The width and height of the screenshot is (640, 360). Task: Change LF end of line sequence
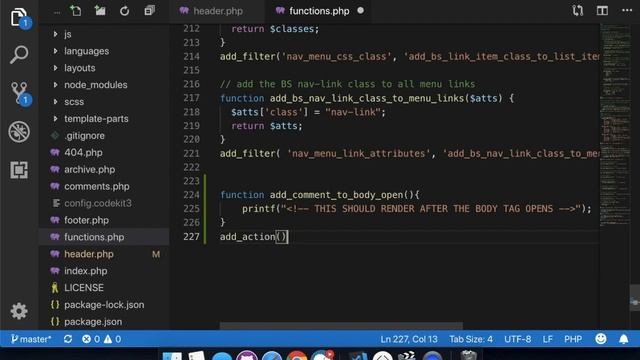pyautogui.click(x=547, y=339)
